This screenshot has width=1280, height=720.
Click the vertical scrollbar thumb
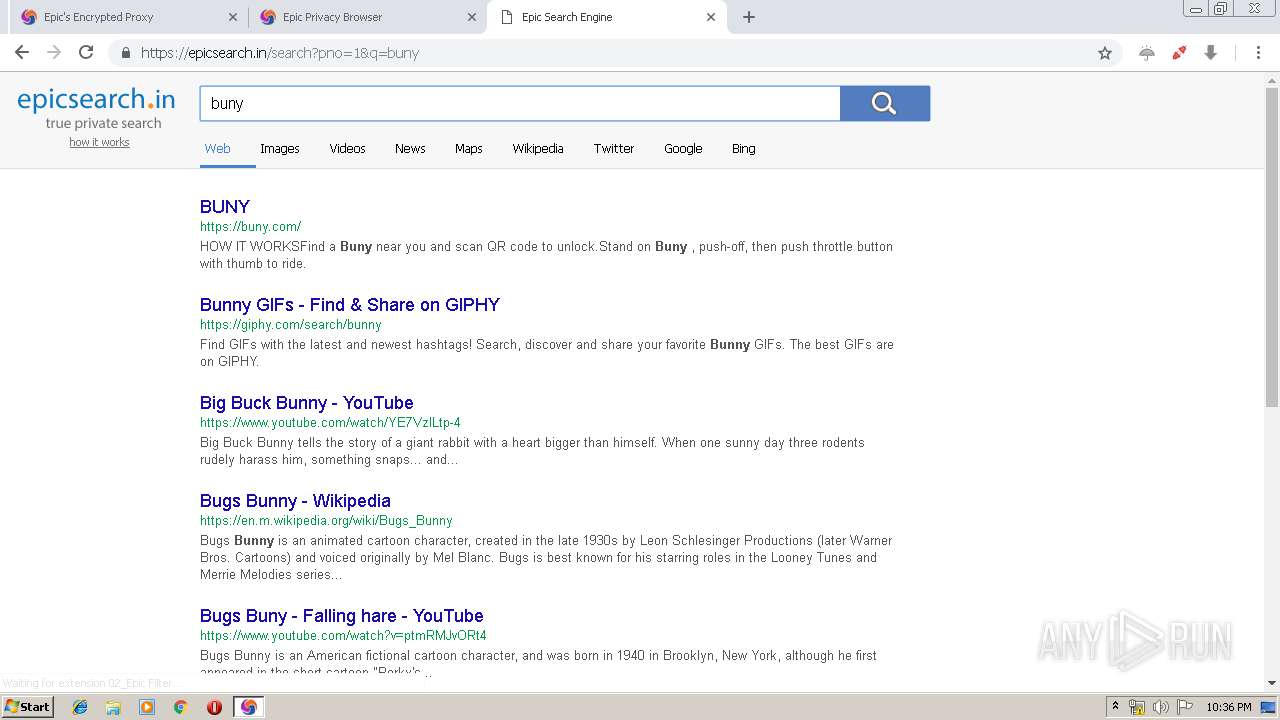tap(1272, 246)
